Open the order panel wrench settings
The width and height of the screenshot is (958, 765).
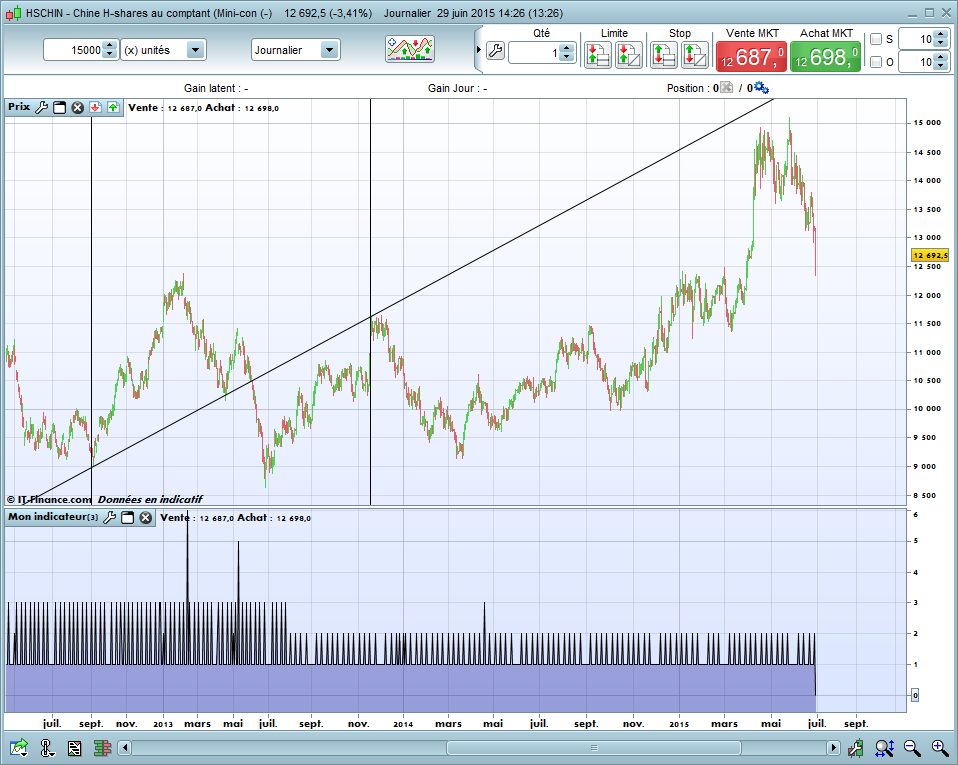coord(495,51)
